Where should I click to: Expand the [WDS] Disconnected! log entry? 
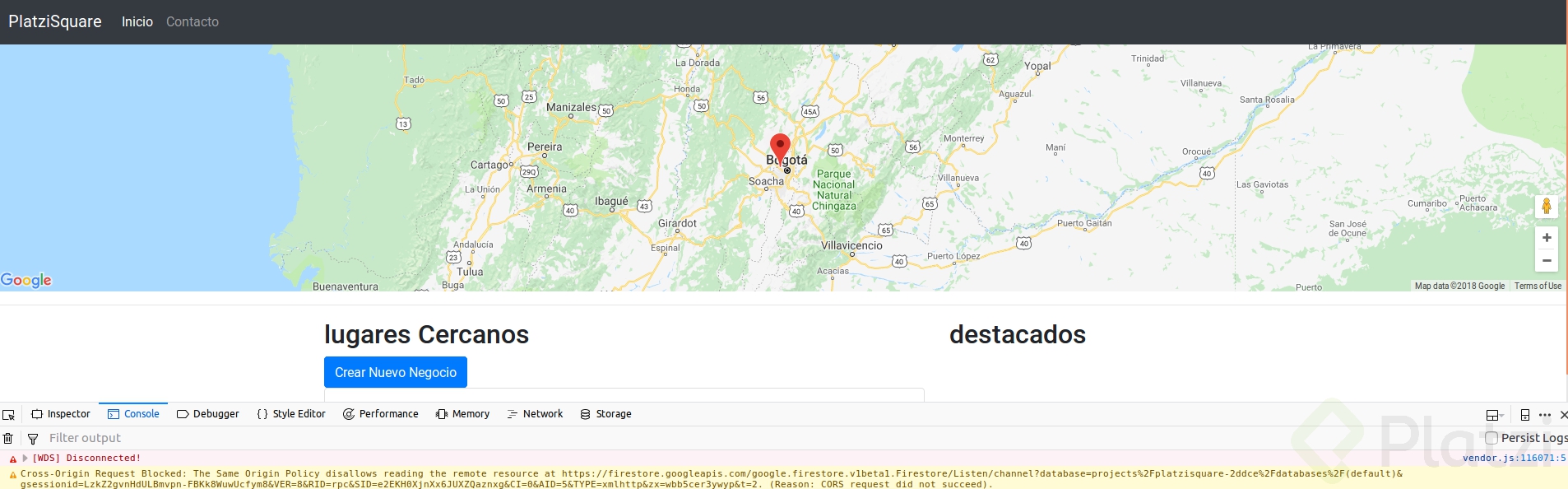point(26,458)
